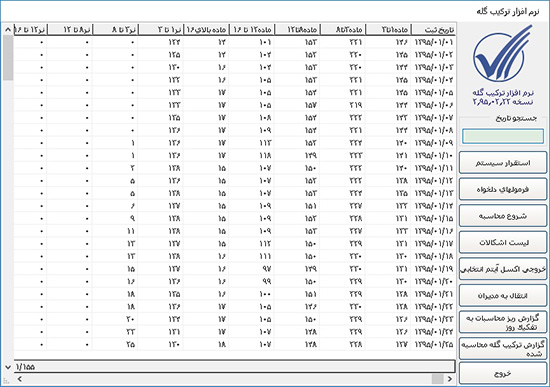Export selected item with خروجی اکسل button

tap(503, 269)
